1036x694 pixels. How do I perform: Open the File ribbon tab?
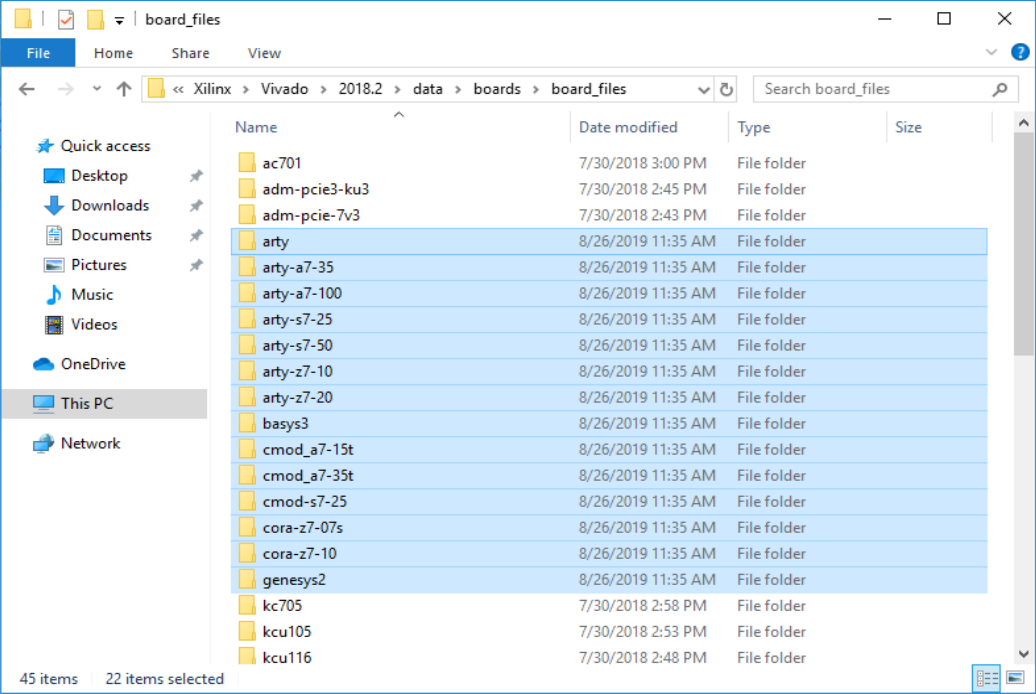38,53
